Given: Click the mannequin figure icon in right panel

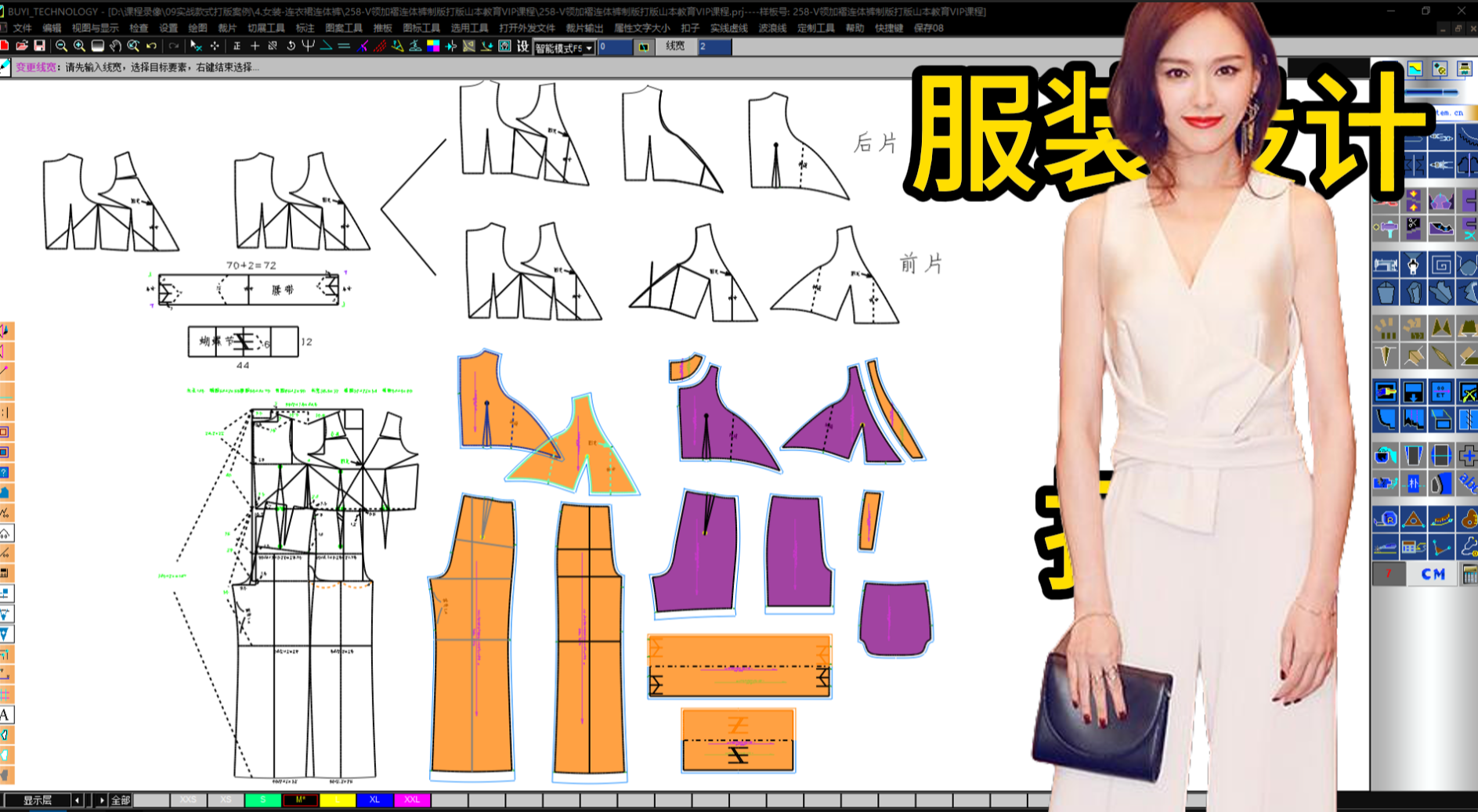Looking at the screenshot, I should tap(1413, 265).
